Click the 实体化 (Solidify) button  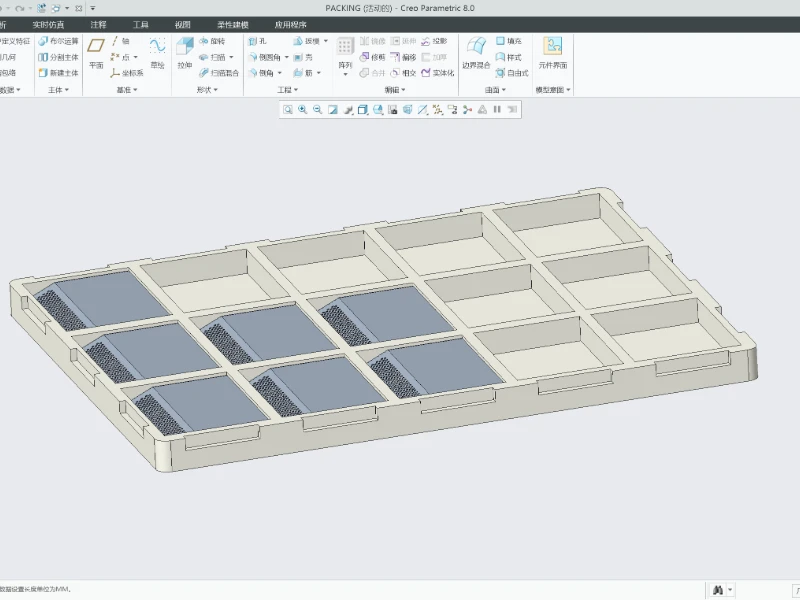[x=438, y=73]
